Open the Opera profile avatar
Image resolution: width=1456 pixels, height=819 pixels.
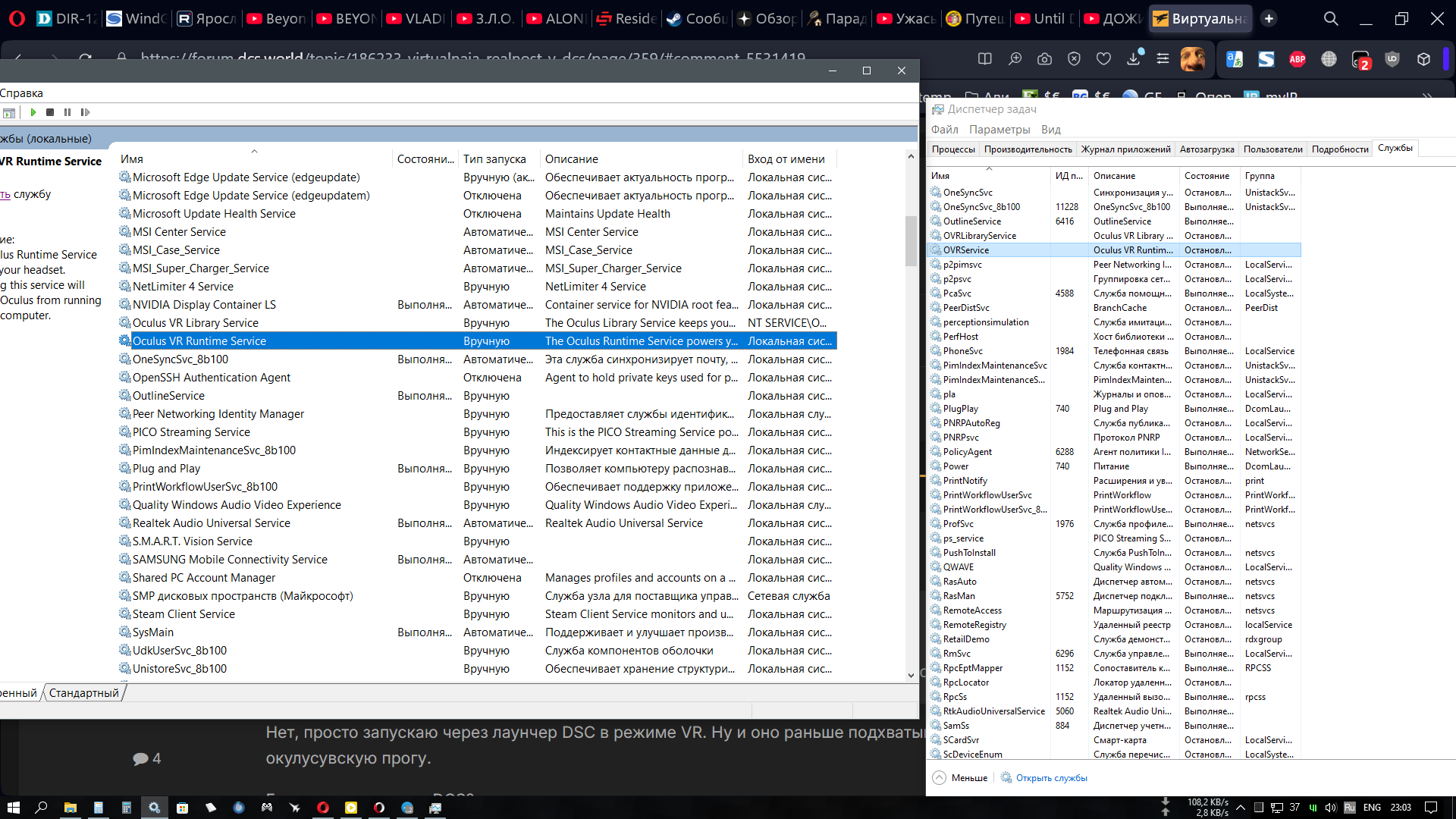[x=1193, y=59]
